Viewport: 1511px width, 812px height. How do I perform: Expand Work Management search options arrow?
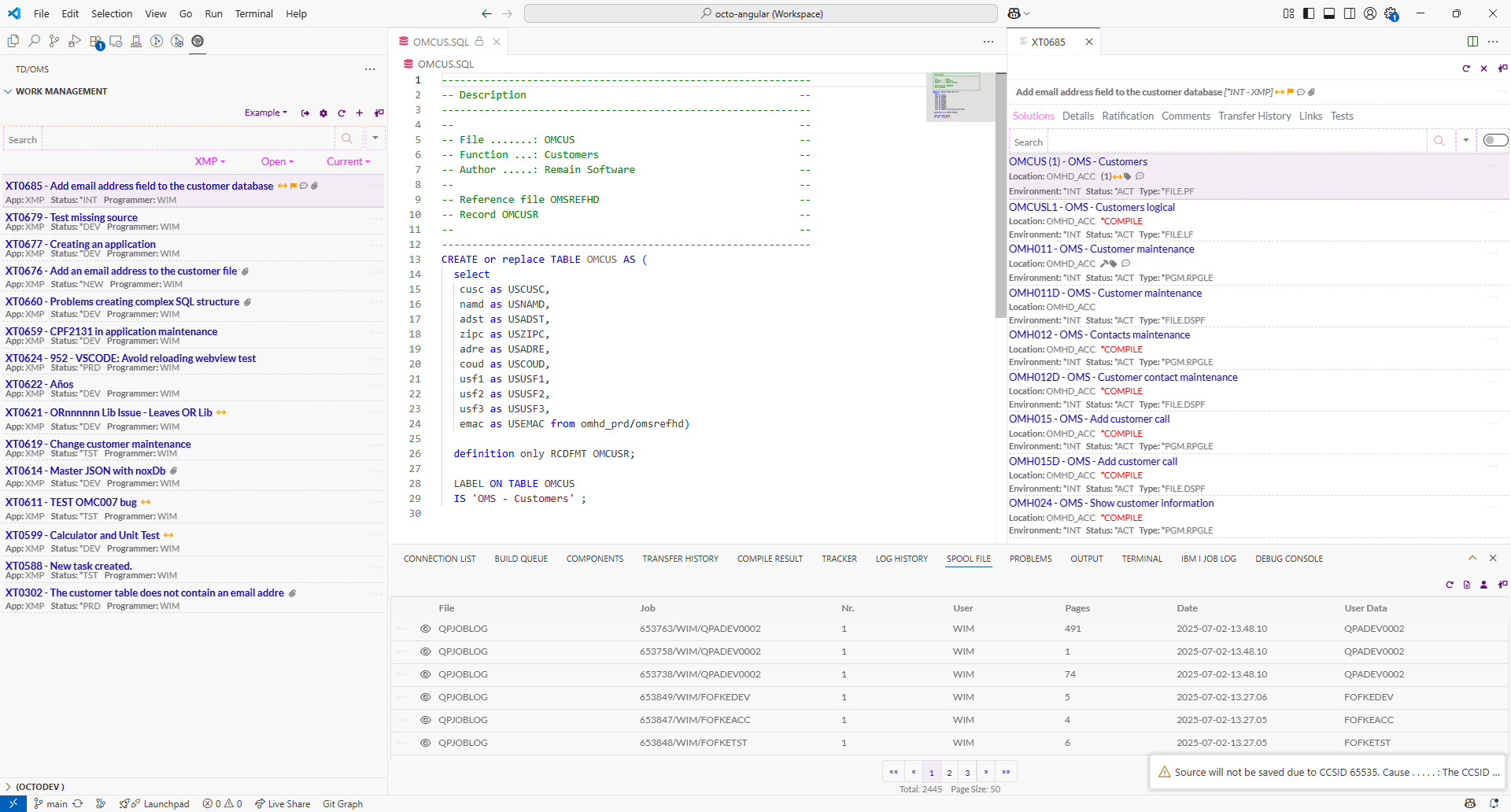375,138
